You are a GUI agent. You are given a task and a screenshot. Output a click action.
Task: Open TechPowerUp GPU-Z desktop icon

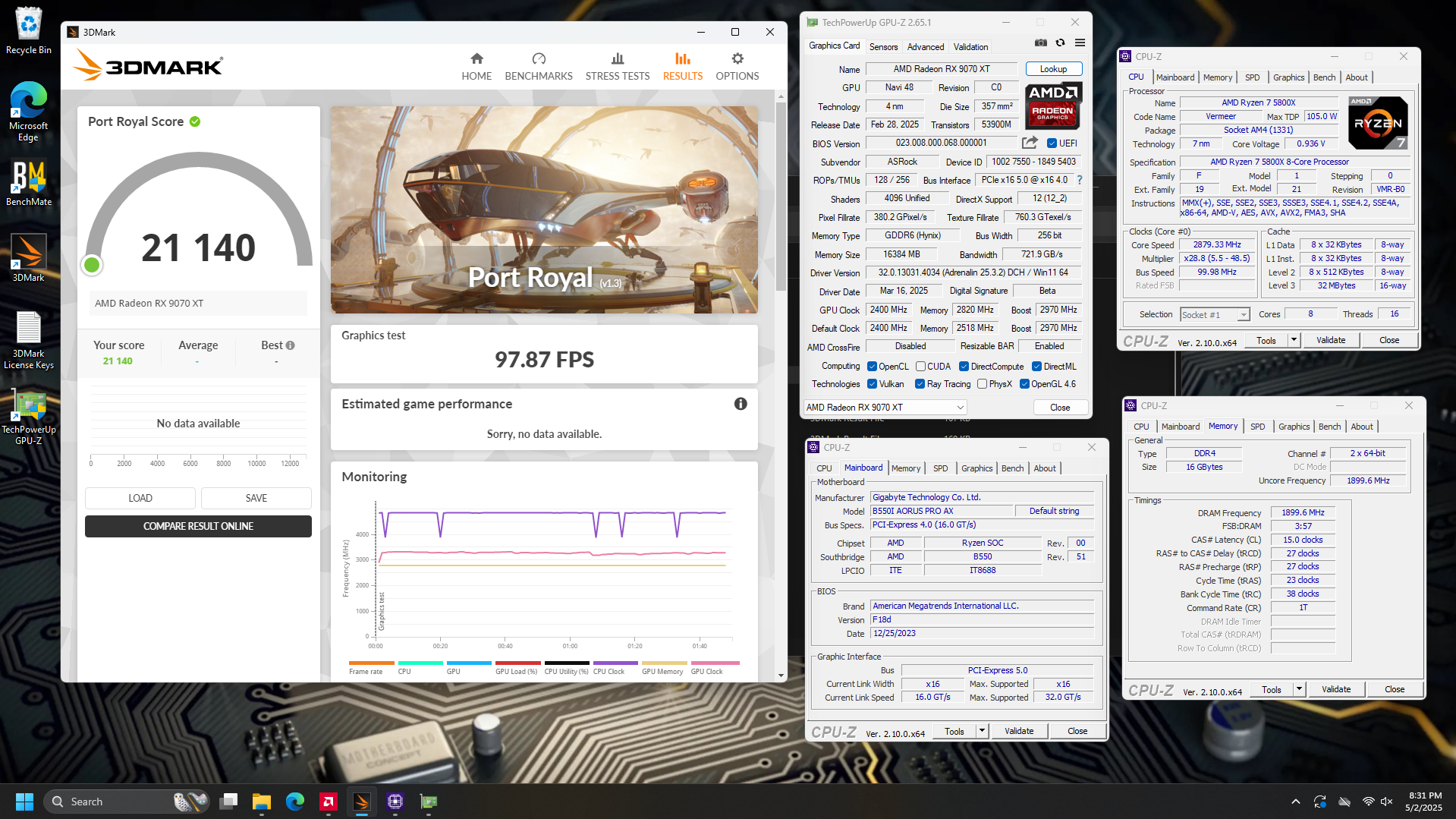29,416
